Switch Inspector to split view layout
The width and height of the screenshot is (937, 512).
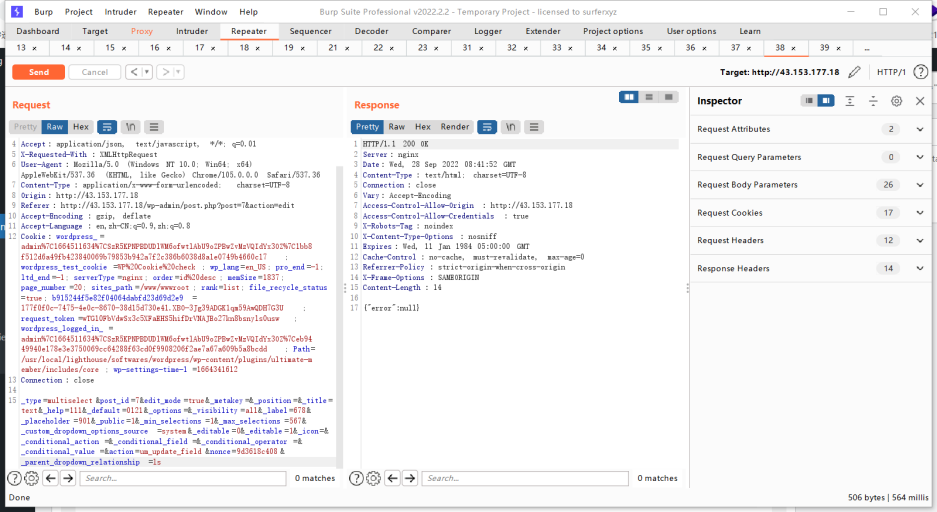[x=826, y=101]
